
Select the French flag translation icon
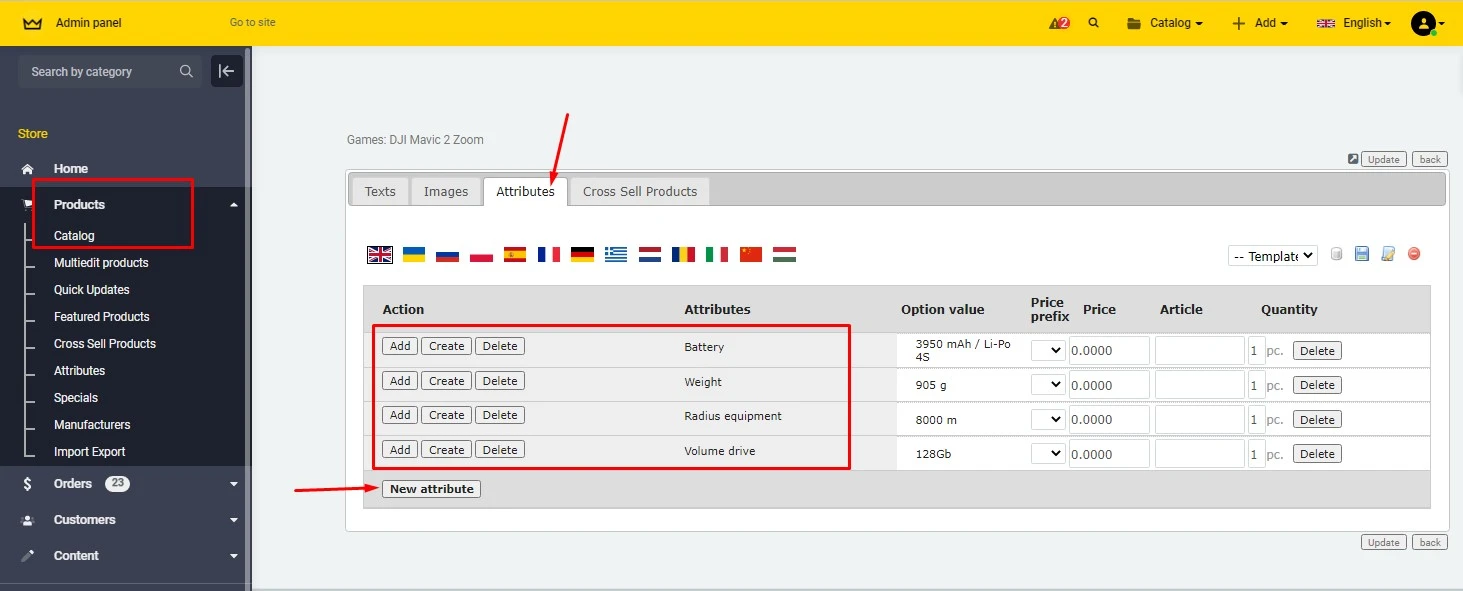[548, 254]
